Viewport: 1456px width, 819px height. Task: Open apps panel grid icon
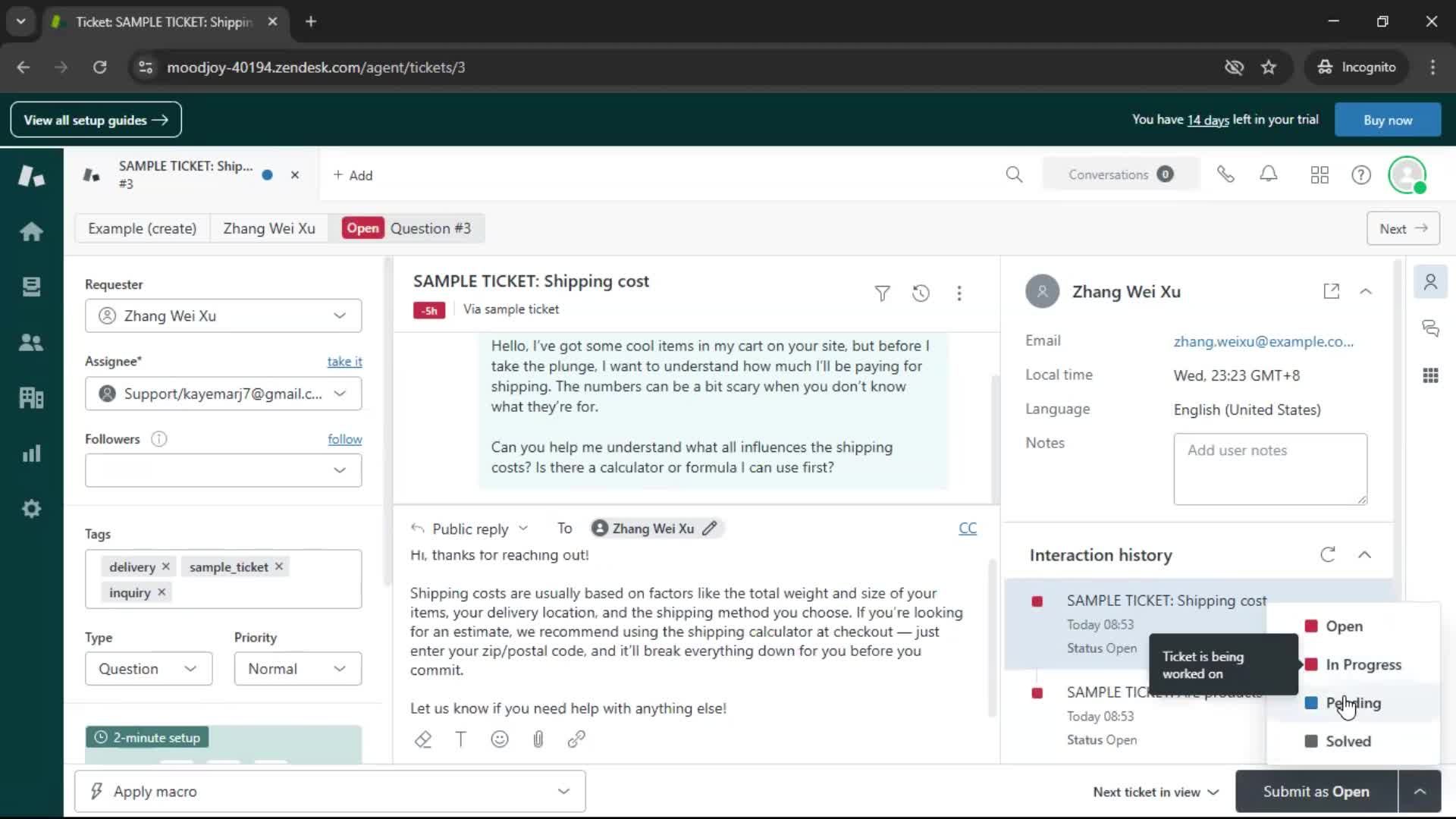1430,375
